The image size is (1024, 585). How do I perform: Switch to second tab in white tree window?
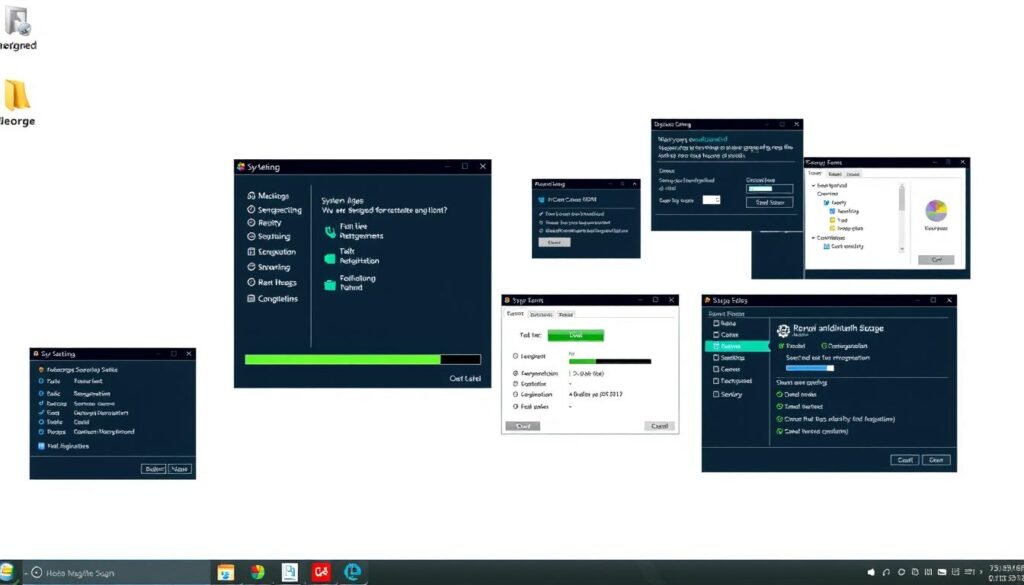tap(835, 174)
